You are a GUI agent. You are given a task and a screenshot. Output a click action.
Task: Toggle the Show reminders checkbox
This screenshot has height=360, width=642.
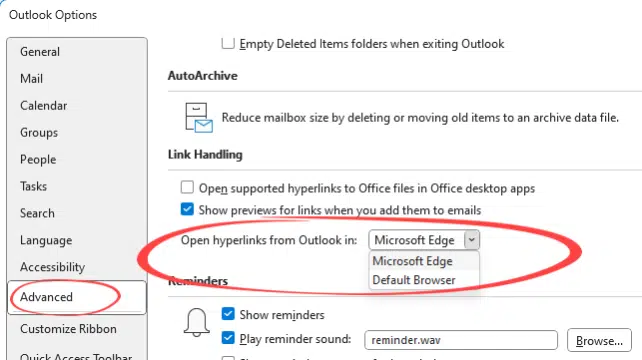click(228, 314)
